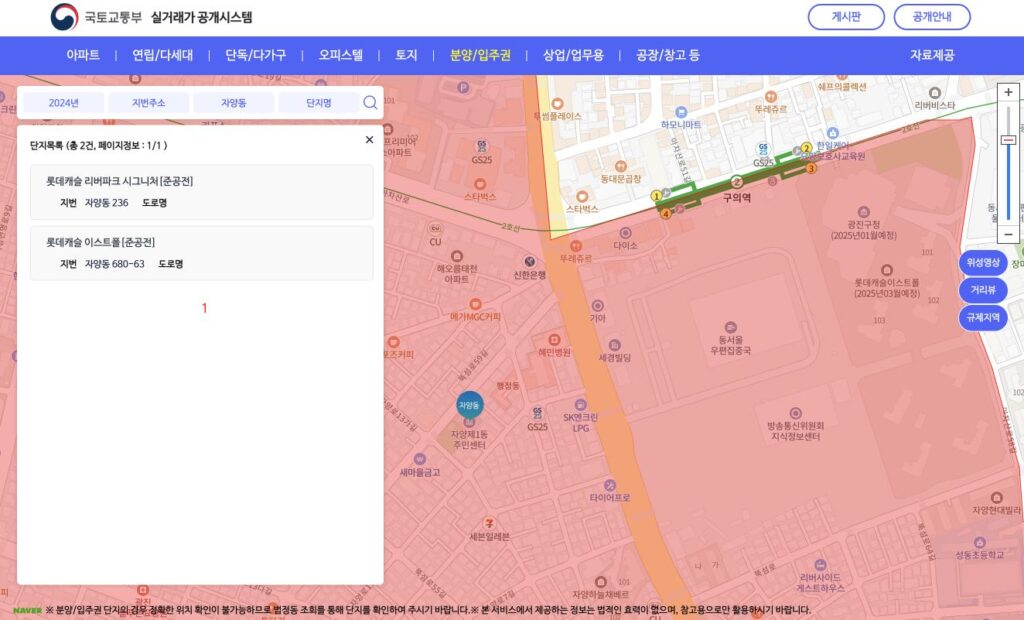Click the search magnifier icon
Screen dimensions: 1024x620
(370, 103)
